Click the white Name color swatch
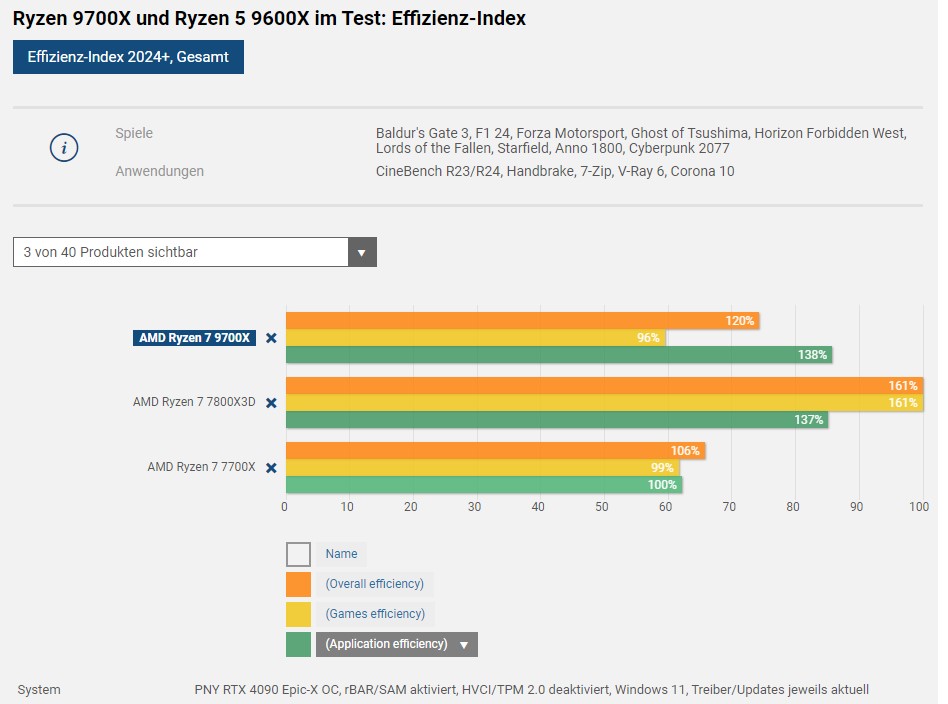Image resolution: width=948 pixels, height=704 pixels. pos(299,554)
